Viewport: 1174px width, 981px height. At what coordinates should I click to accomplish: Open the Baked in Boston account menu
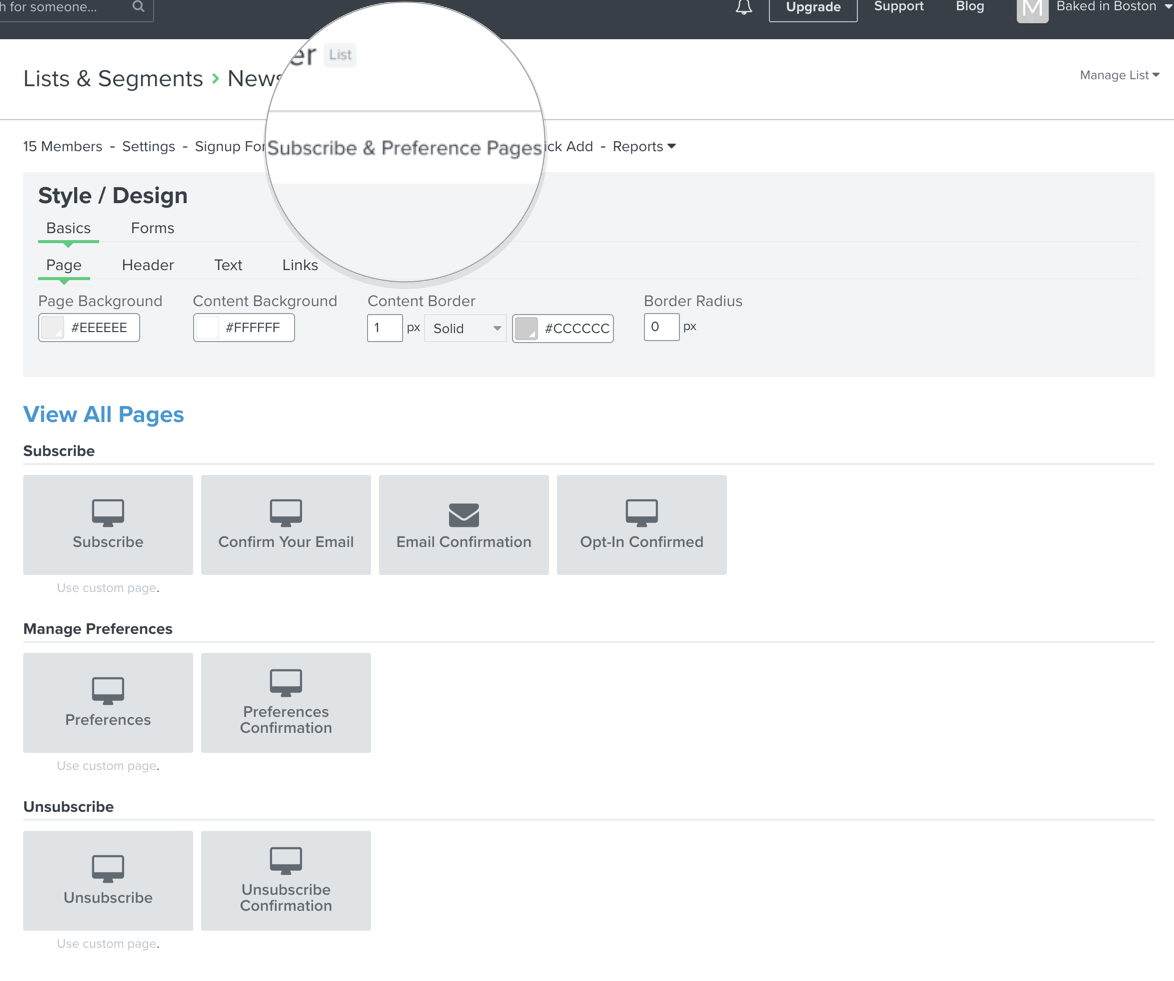pyautogui.click(x=1112, y=7)
